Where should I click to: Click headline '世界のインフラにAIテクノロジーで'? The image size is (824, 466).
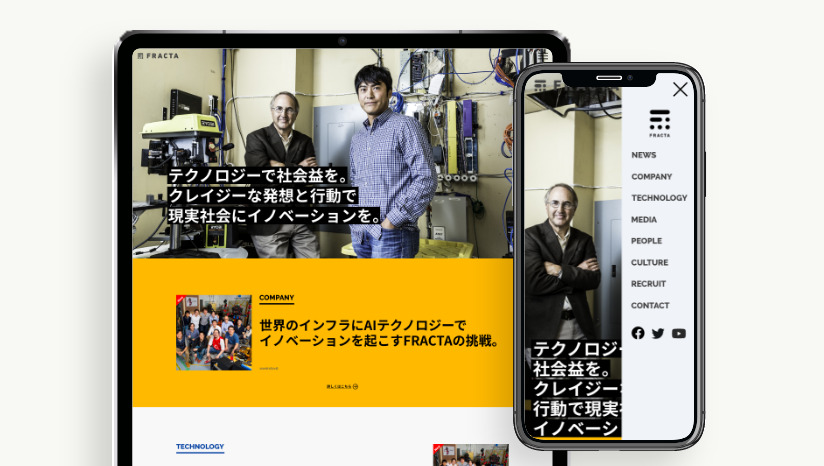pyautogui.click(x=363, y=325)
